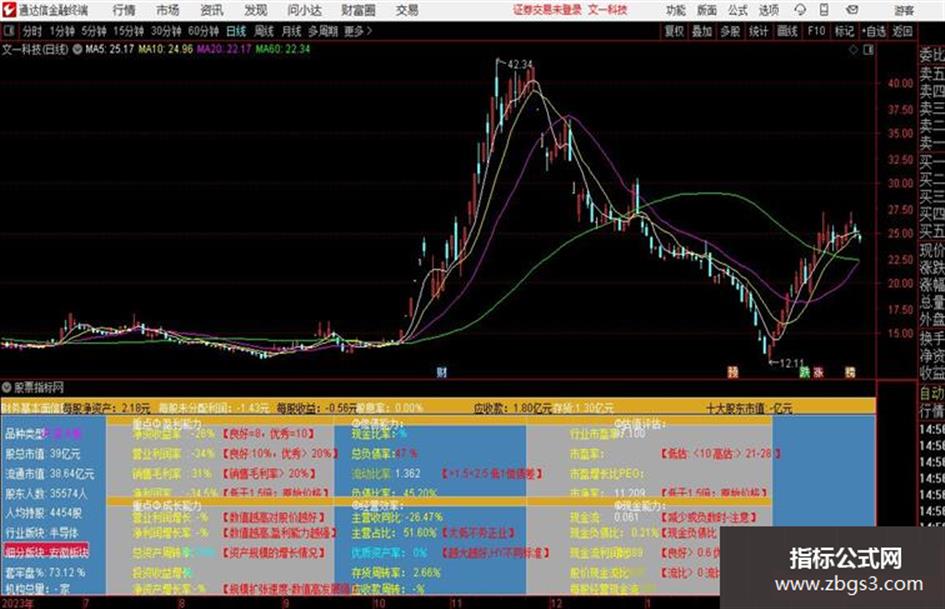Click the 人均持股: 4454股 row
The height and width of the screenshot is (609, 945).
click(x=44, y=513)
